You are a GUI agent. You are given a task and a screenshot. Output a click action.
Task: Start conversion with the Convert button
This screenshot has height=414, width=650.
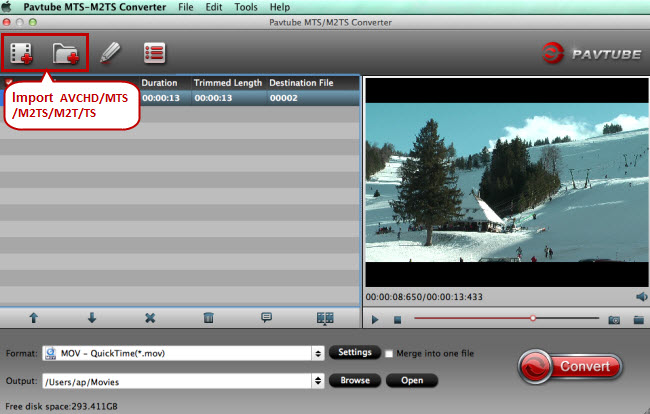pyautogui.click(x=570, y=366)
